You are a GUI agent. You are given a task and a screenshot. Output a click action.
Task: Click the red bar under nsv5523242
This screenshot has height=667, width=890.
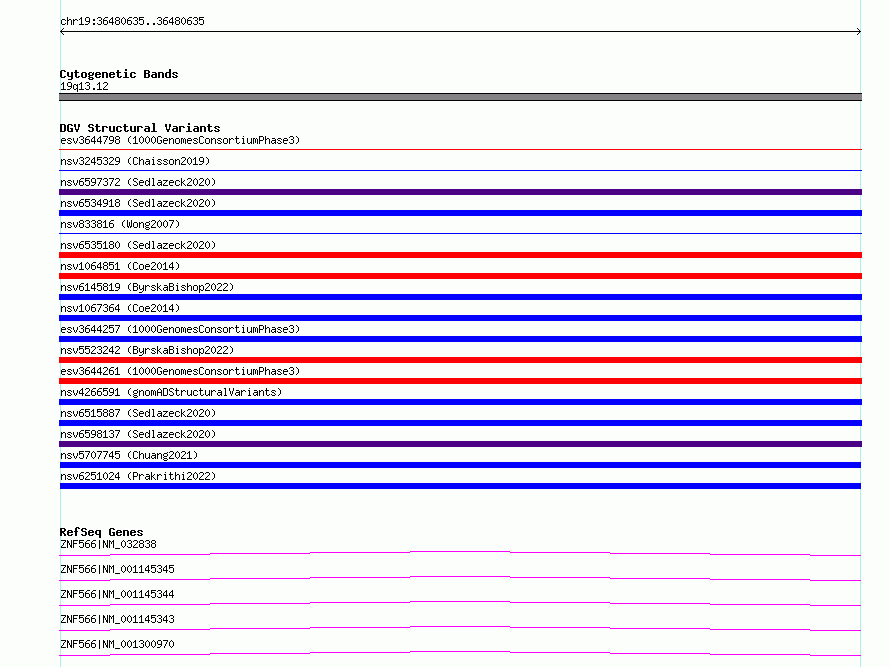[x=460, y=360]
